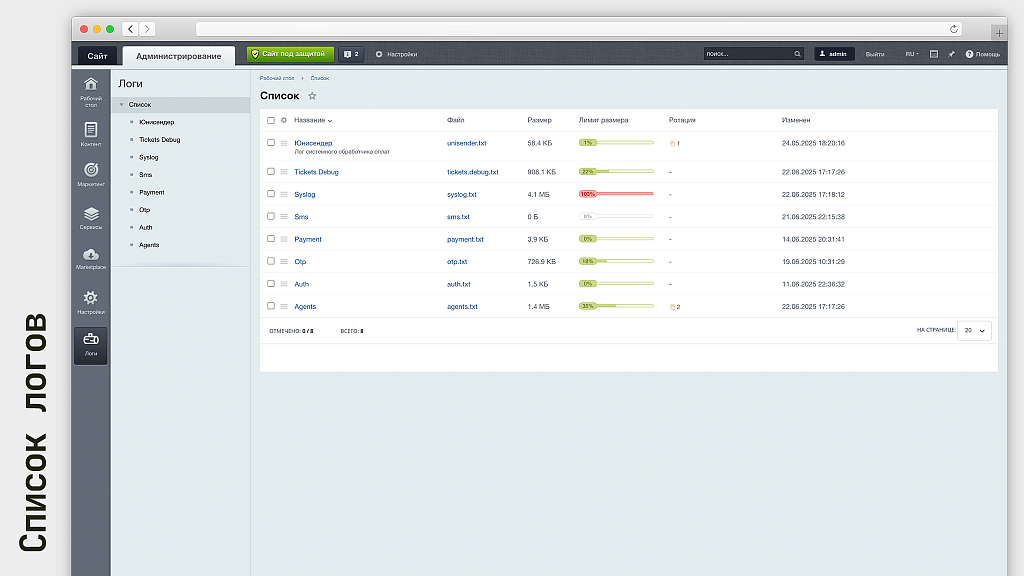Tick the checkbox for the Tickets Debug row
The image size is (1024, 576).
(x=271, y=172)
